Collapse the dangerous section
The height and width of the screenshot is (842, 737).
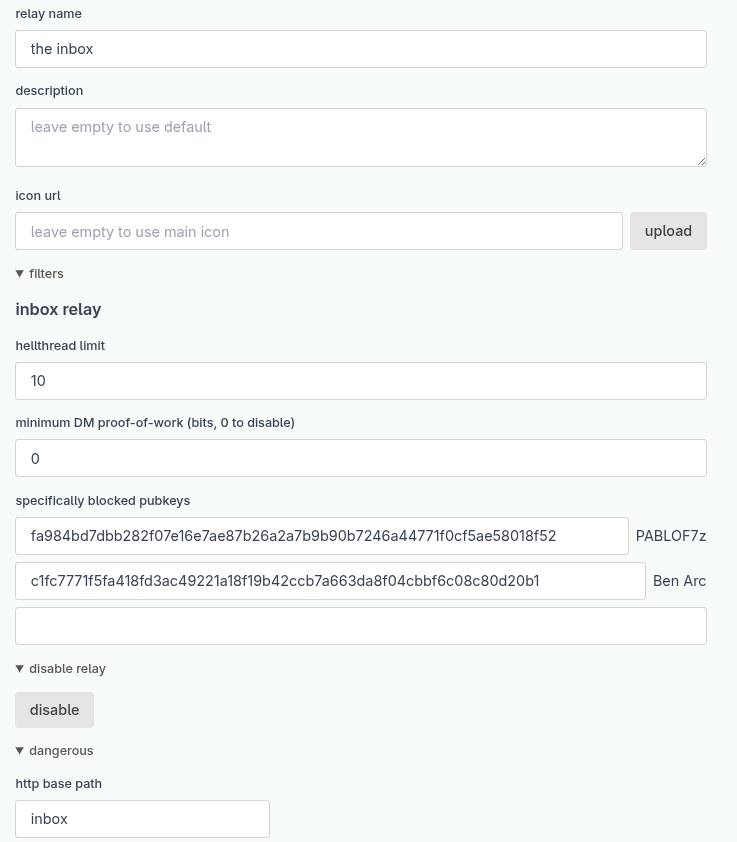tap(20, 751)
